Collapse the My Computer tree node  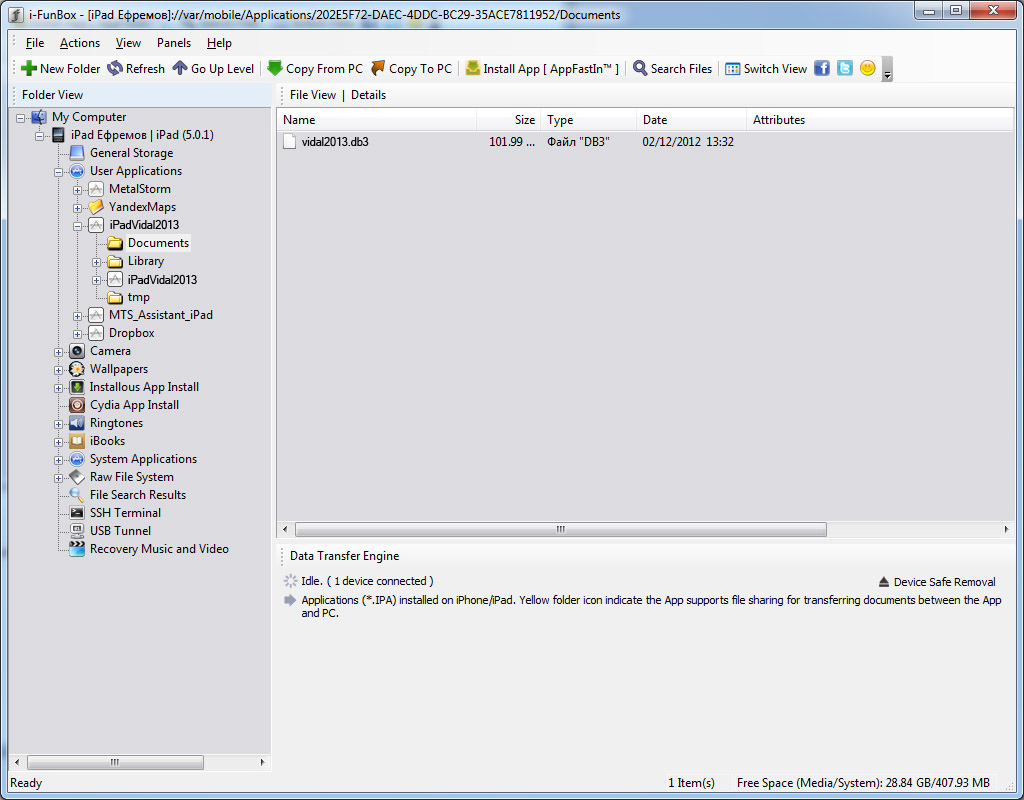click(21, 118)
